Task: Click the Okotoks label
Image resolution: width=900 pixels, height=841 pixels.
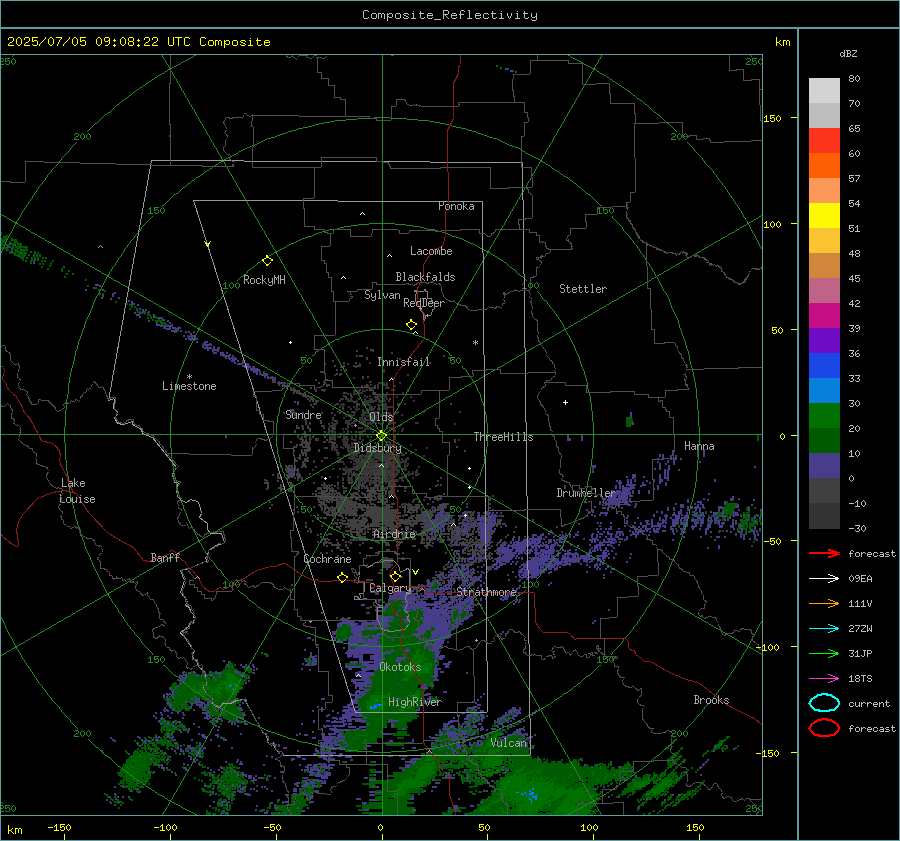Action: (x=400, y=667)
